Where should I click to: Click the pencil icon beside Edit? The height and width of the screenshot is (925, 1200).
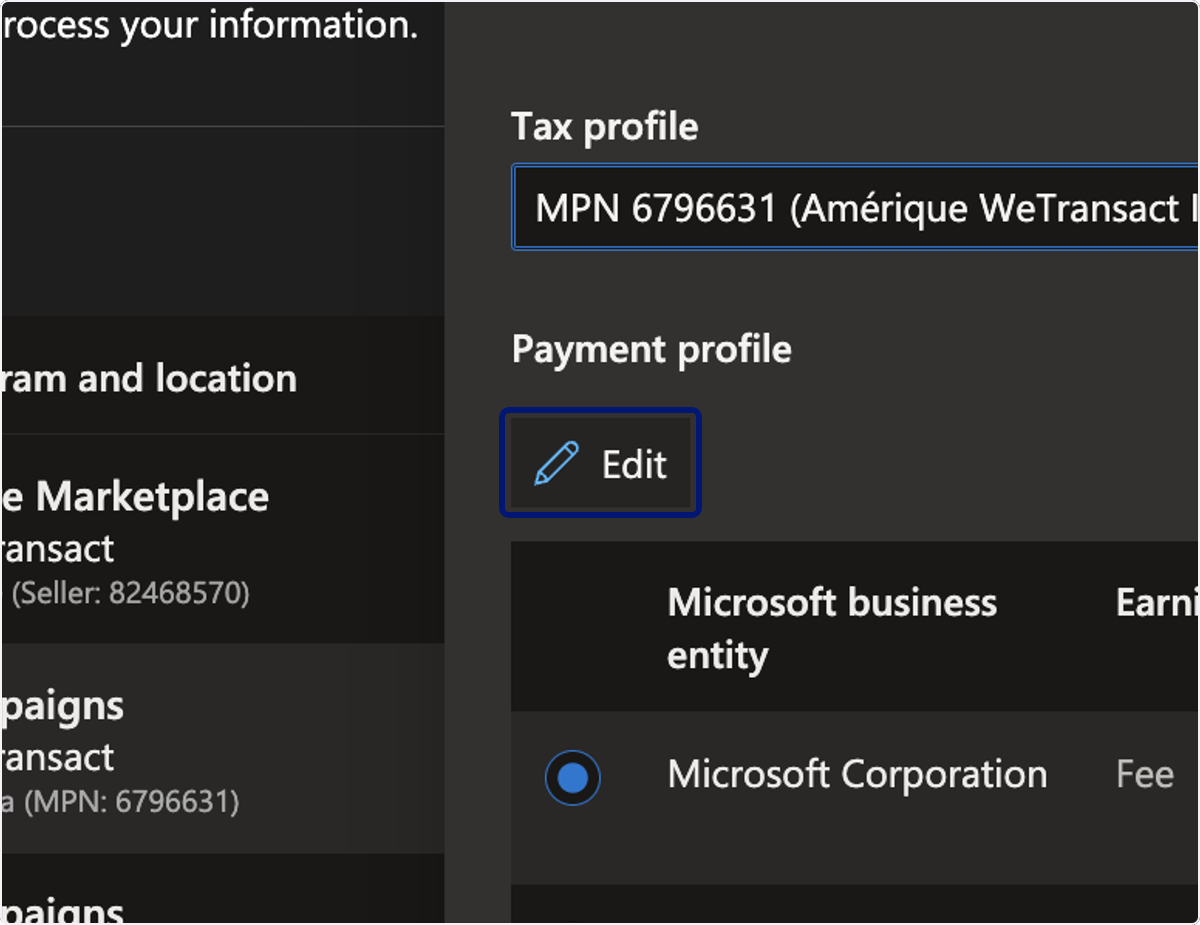pos(556,464)
